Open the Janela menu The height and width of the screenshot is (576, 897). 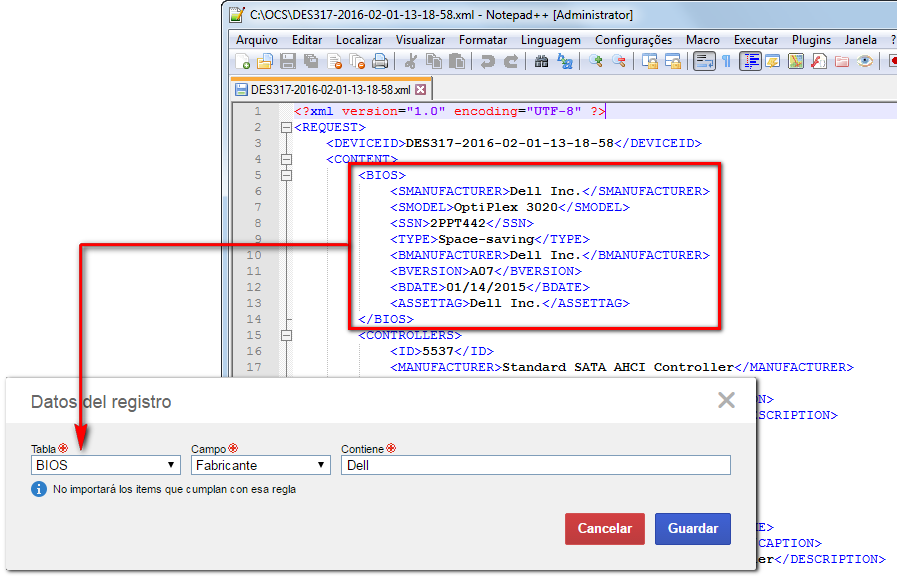(x=861, y=40)
